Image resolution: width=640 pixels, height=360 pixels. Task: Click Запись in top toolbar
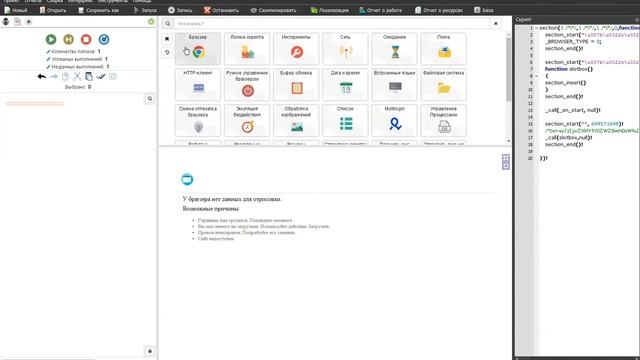point(180,10)
